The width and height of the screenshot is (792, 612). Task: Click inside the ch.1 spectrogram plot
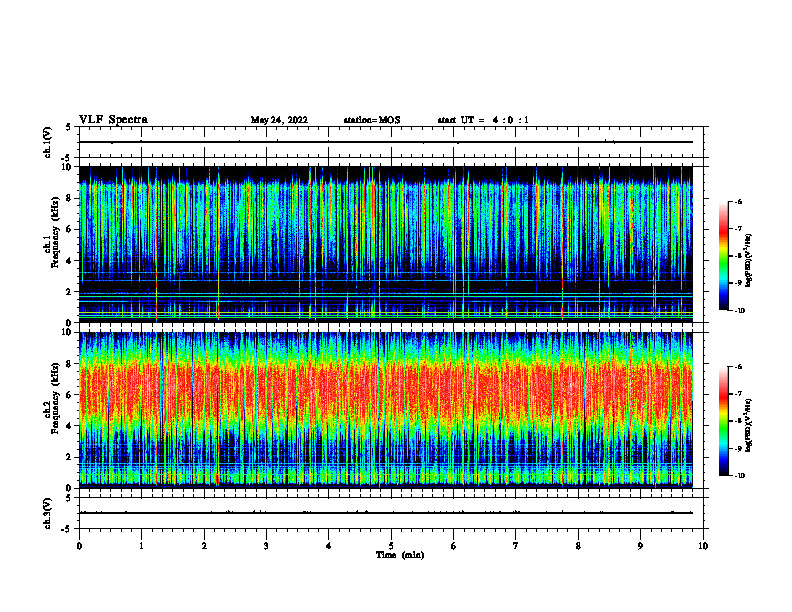386,244
